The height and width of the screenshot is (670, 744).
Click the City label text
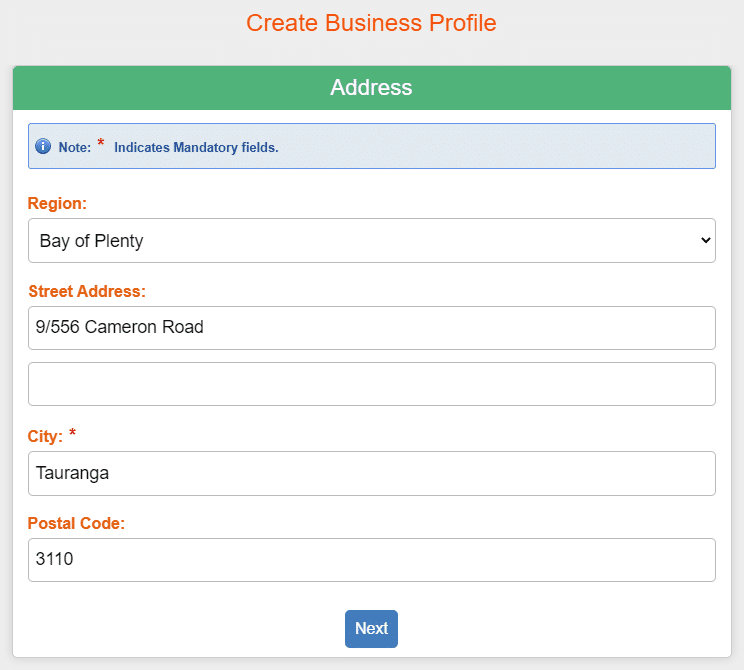point(45,436)
